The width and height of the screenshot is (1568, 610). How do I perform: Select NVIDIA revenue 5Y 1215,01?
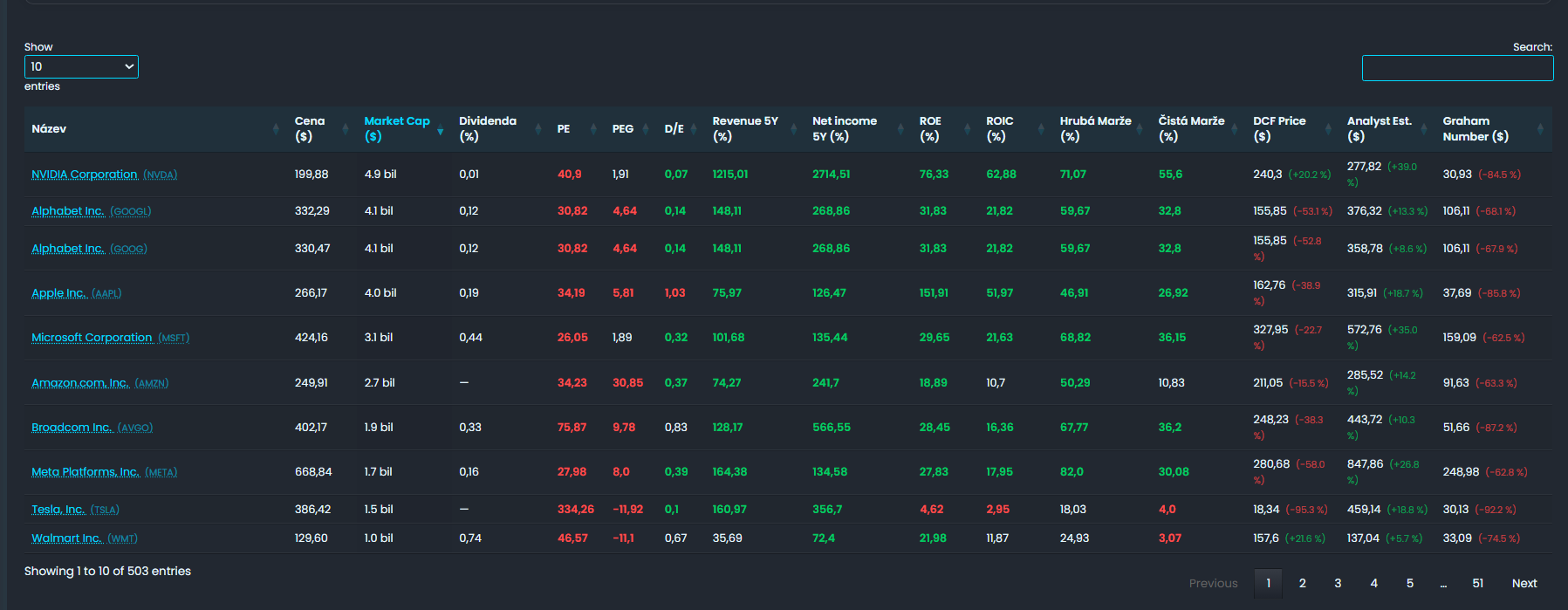click(x=729, y=175)
